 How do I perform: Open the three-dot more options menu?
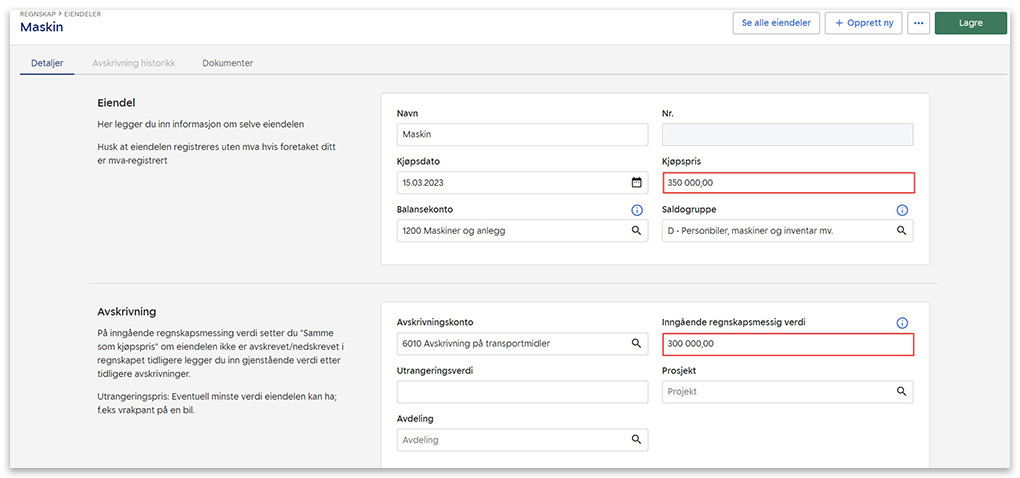[x=918, y=23]
